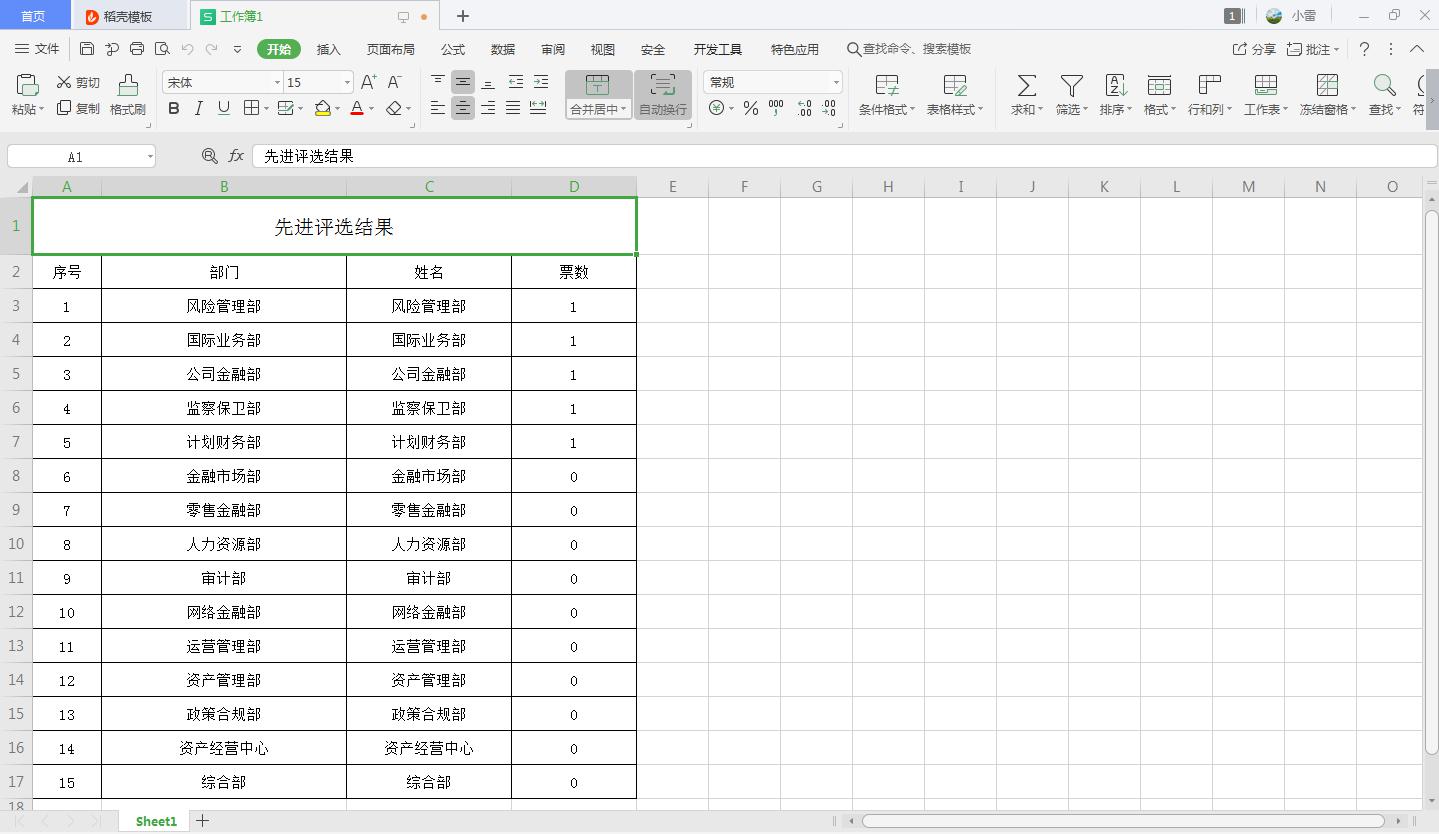Click the Sort (排序) icon
The height and width of the screenshot is (834, 1439).
pyautogui.click(x=1115, y=86)
